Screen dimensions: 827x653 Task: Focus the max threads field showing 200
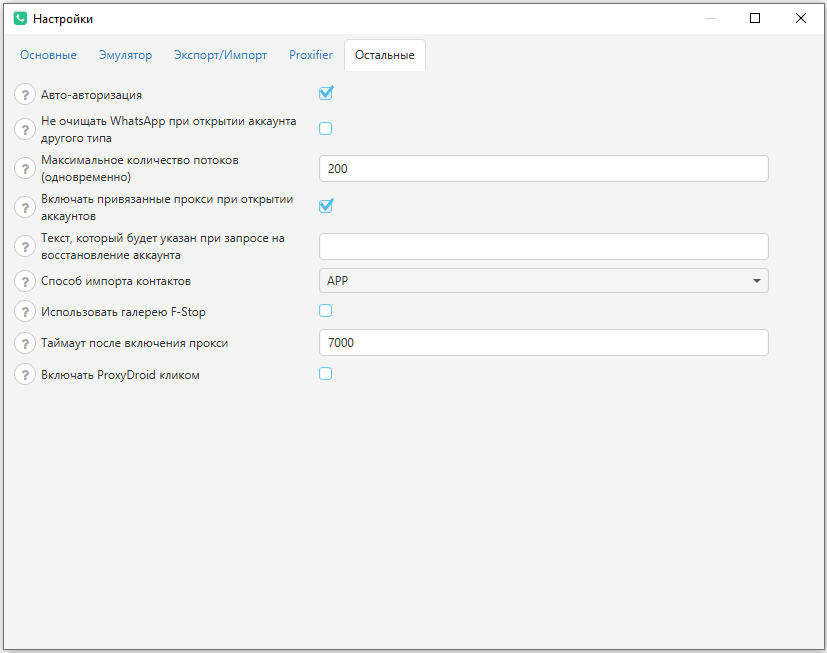[x=544, y=169]
